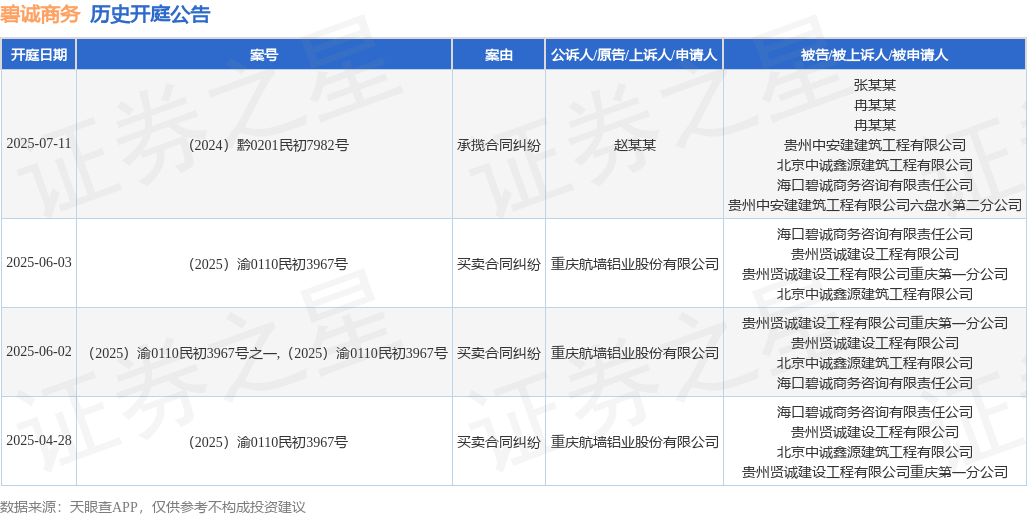The width and height of the screenshot is (1027, 516).
Task: Click plaintiff 赵某某
Action: [x=634, y=145]
